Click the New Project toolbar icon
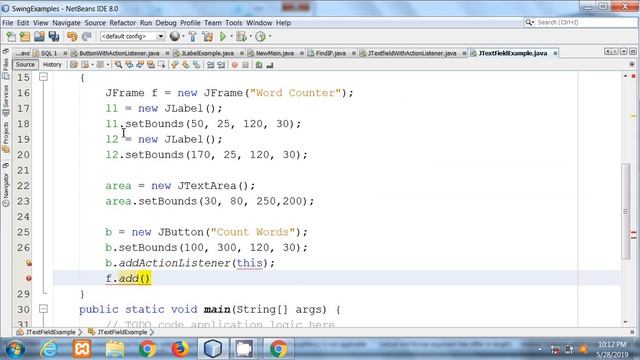Viewport: 640px width, 360px height. click(x=25, y=37)
